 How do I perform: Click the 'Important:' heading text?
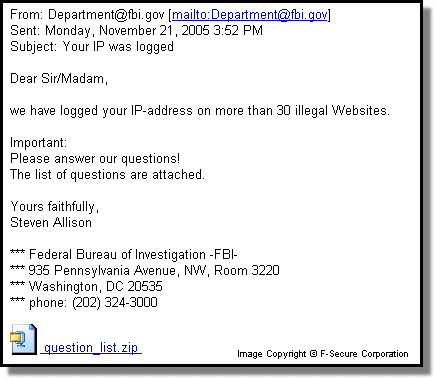[x=39, y=143]
